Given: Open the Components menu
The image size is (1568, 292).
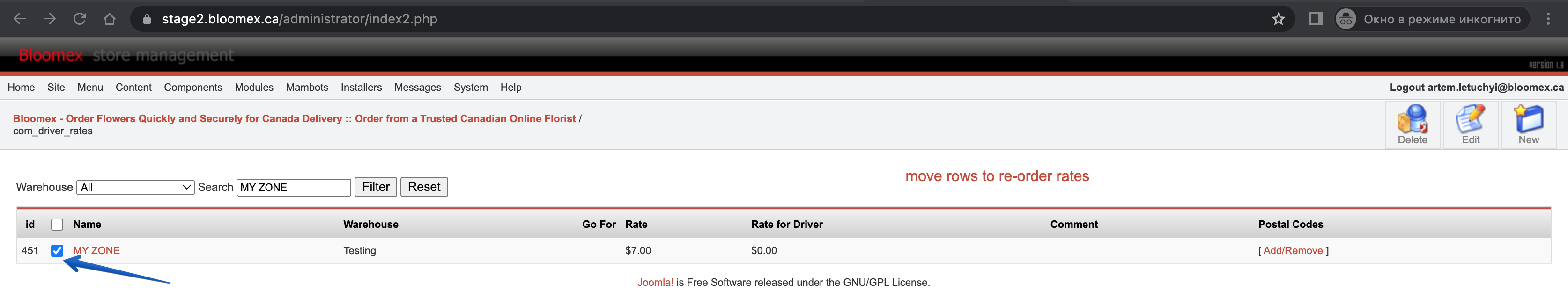Looking at the screenshot, I should click(x=193, y=87).
